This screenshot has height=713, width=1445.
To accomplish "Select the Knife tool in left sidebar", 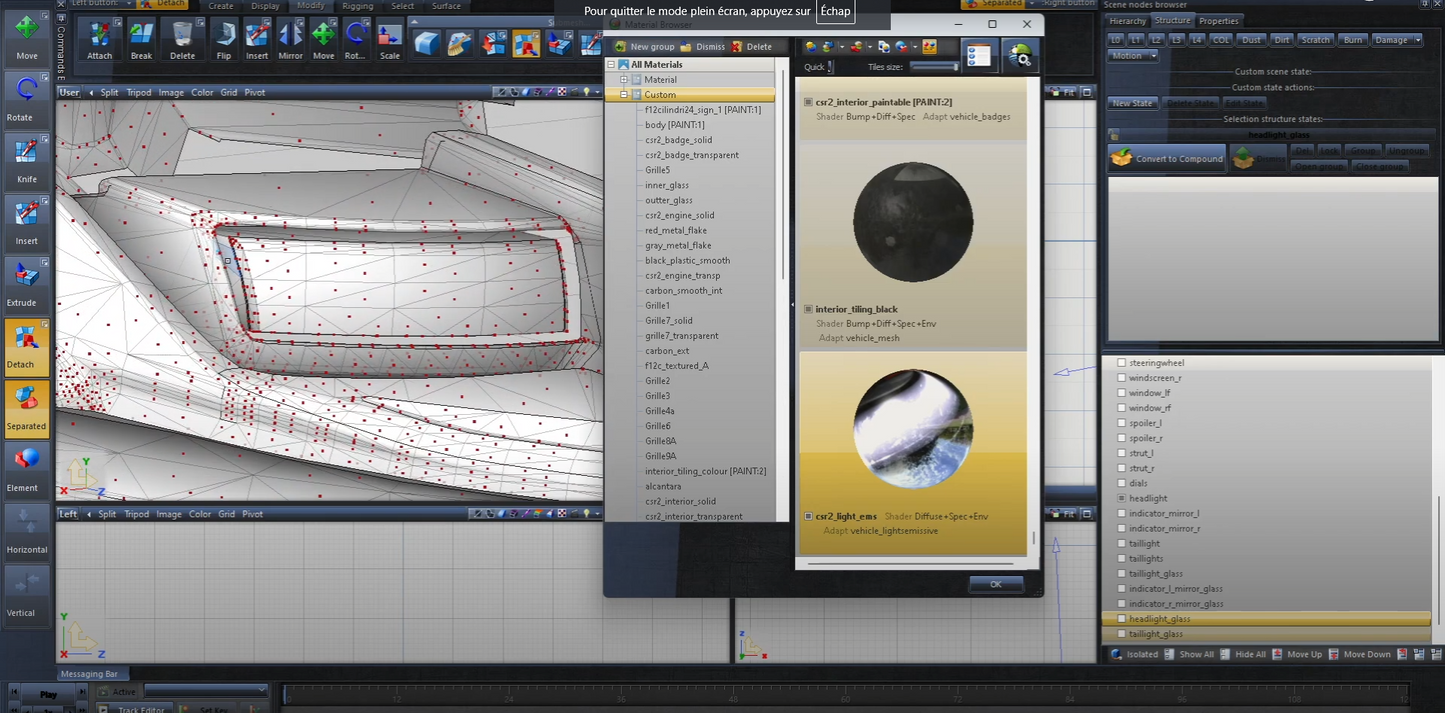I will click(26, 158).
